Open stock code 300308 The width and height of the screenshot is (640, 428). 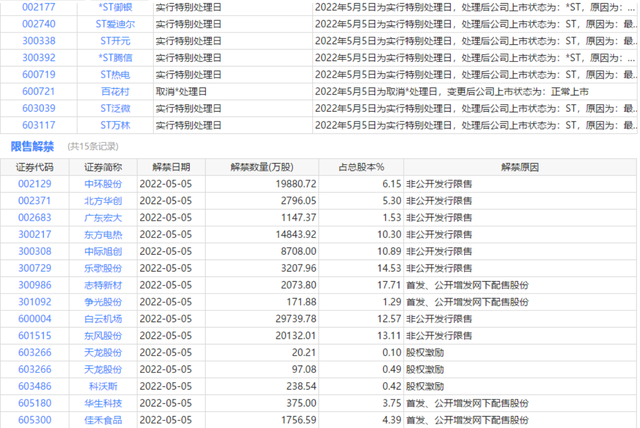pos(35,251)
